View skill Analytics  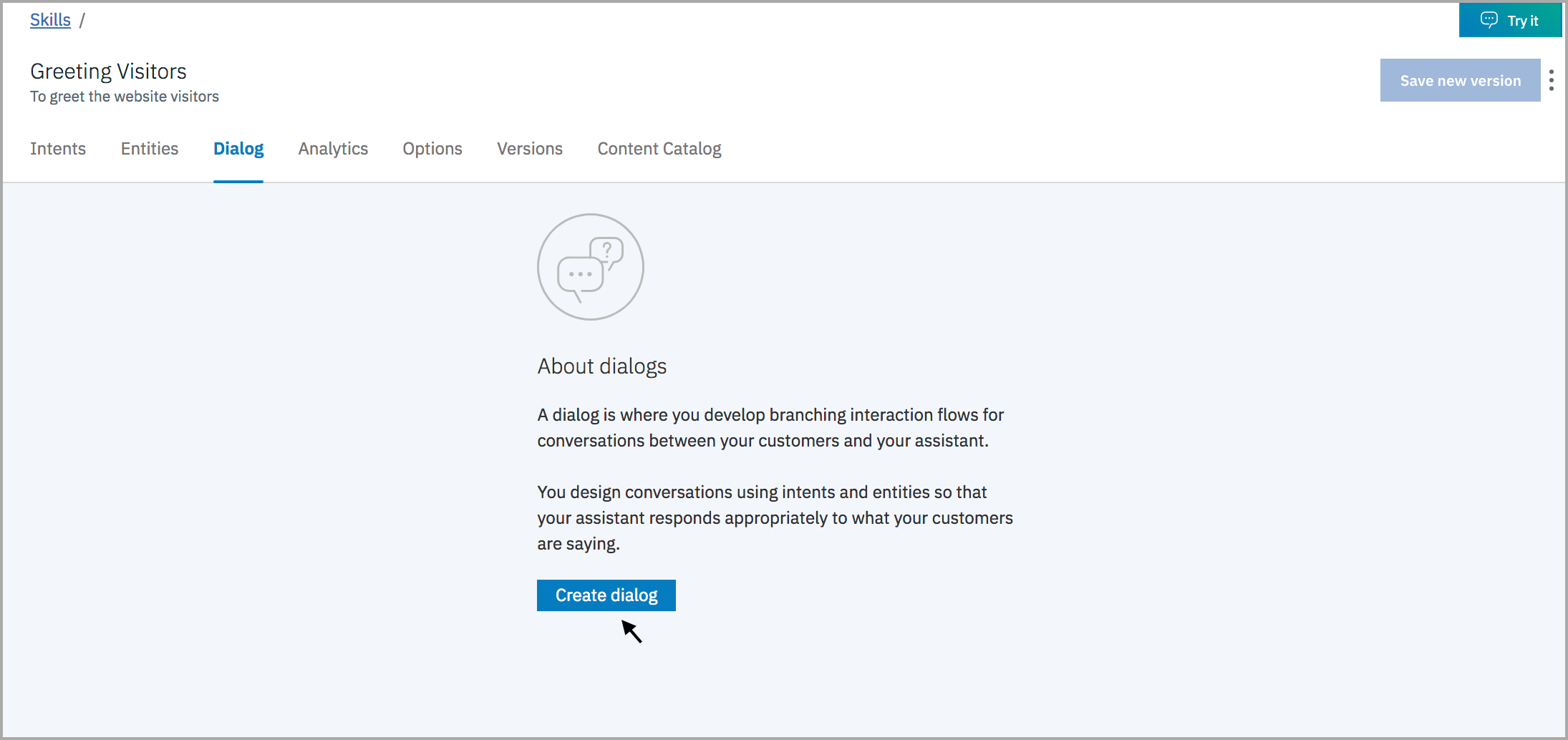[333, 149]
